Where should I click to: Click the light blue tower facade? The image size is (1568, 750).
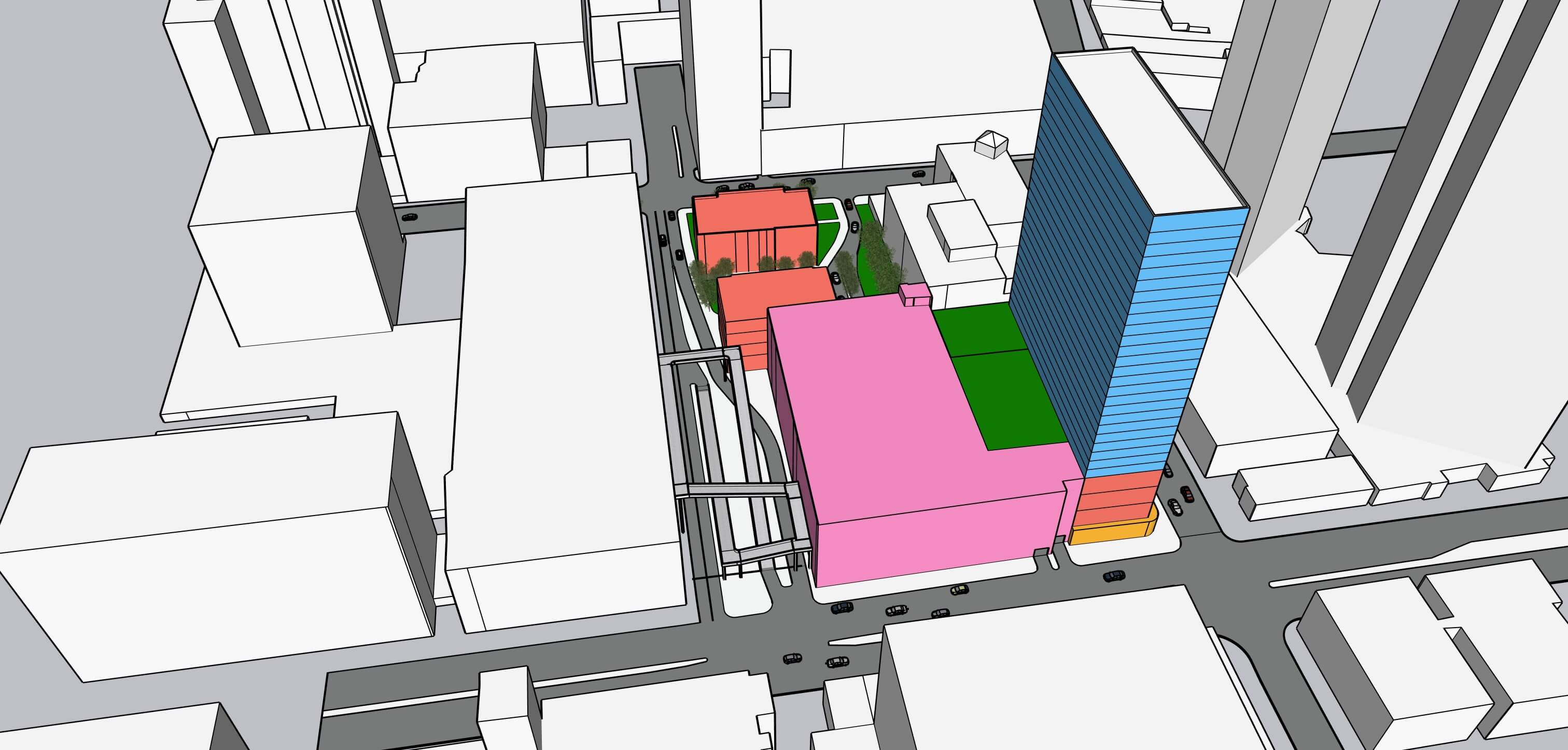click(1169, 341)
